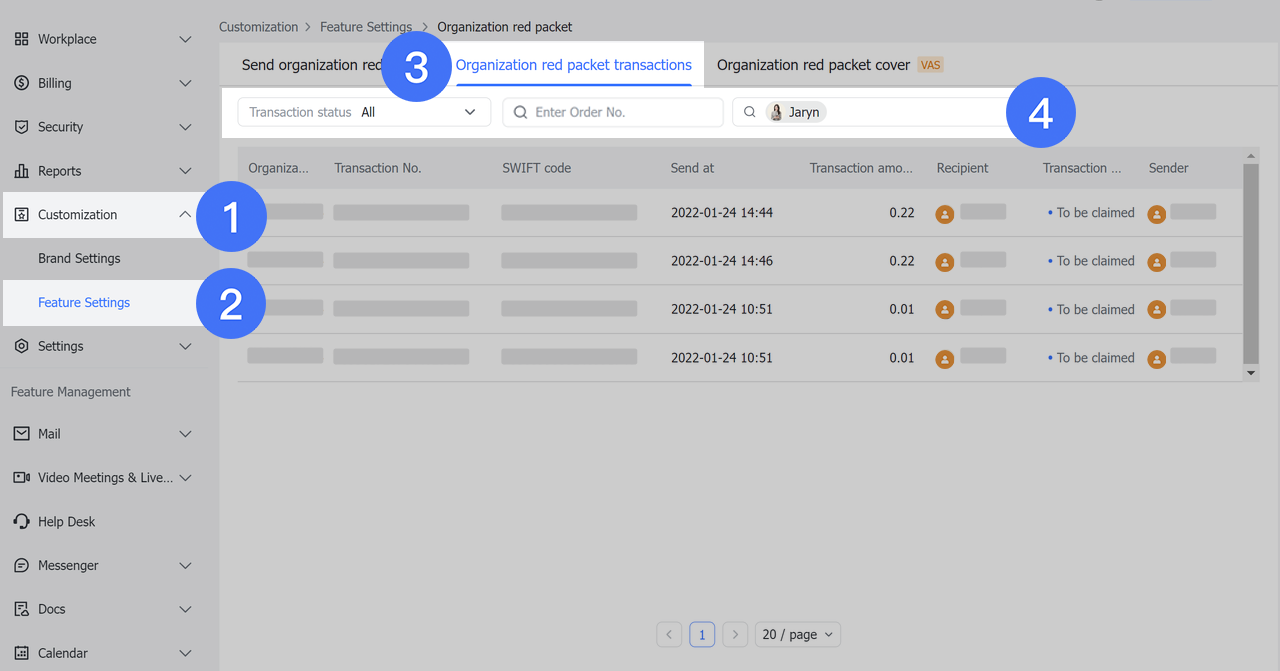Open the 20 / page size dropdown
The width and height of the screenshot is (1280, 671).
[x=797, y=634]
